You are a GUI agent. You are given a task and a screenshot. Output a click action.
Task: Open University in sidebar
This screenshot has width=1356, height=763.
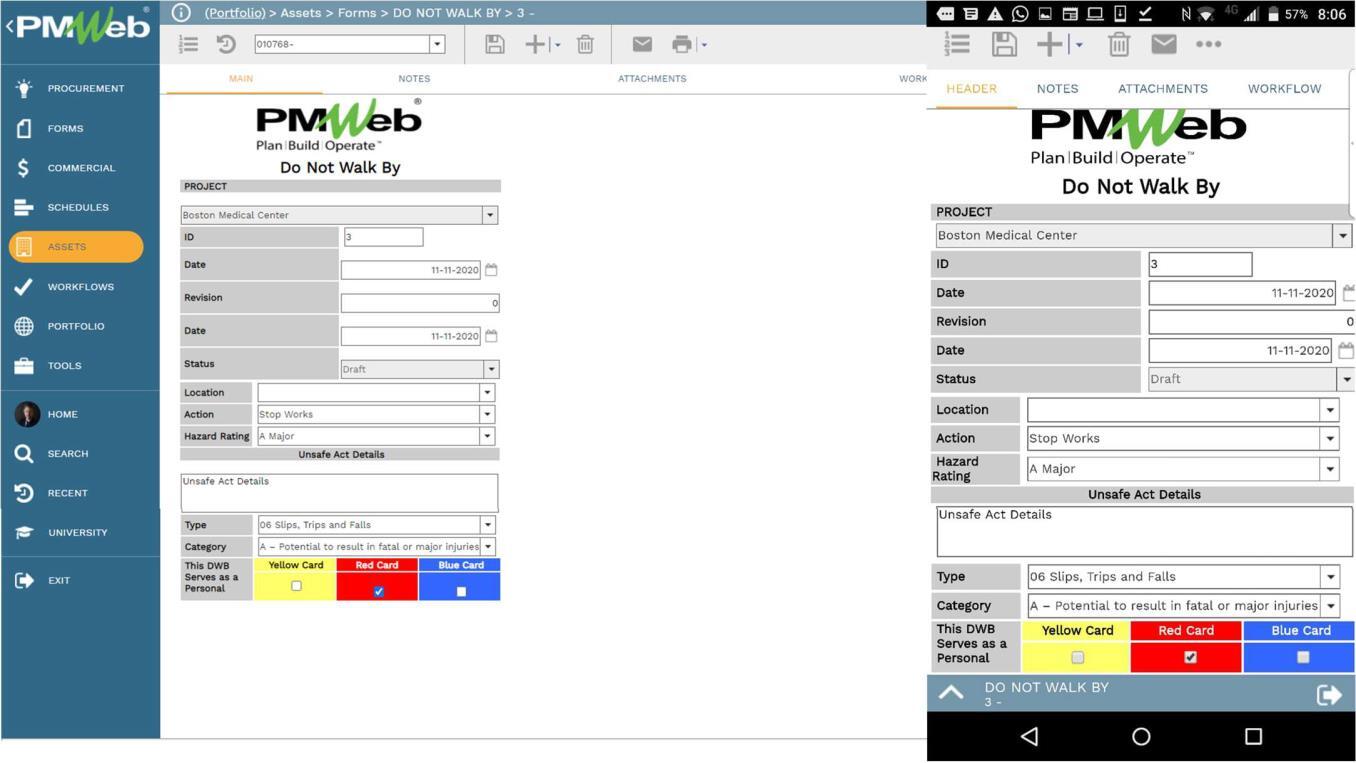[x=62, y=532]
